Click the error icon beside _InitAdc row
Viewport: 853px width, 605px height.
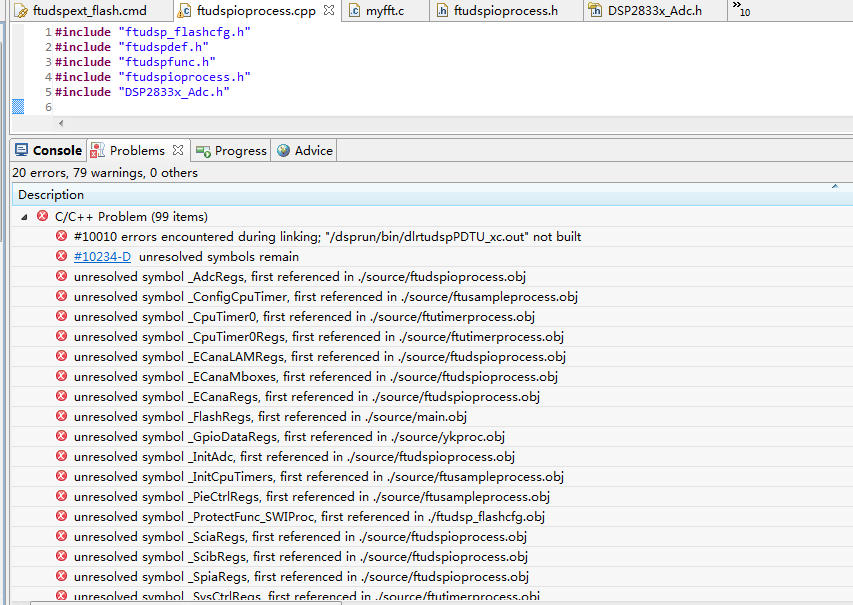point(61,456)
